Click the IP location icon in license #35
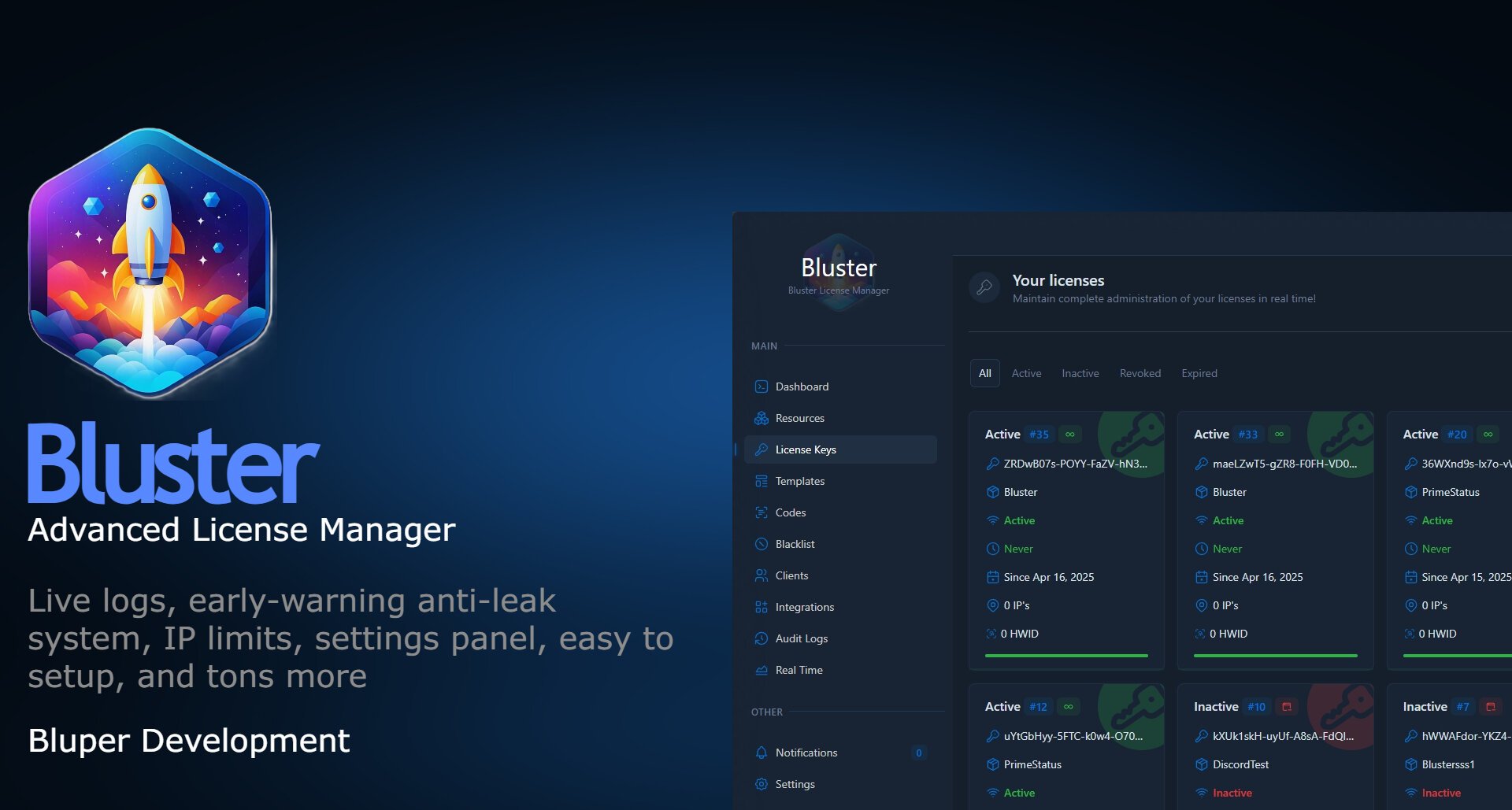Viewport: 1512px width, 810px height. tap(992, 605)
